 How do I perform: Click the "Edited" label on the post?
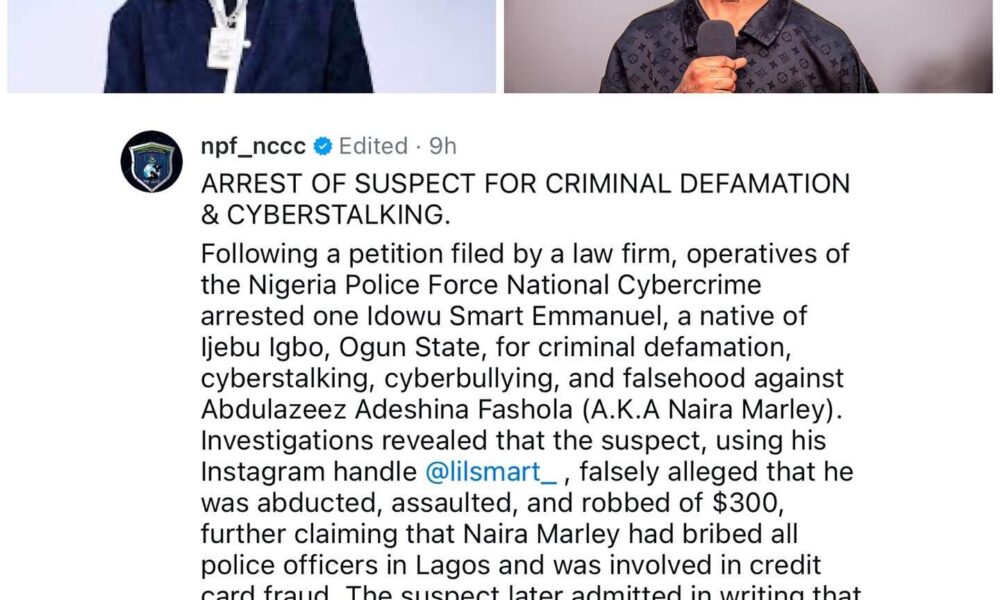pyautogui.click(x=373, y=147)
